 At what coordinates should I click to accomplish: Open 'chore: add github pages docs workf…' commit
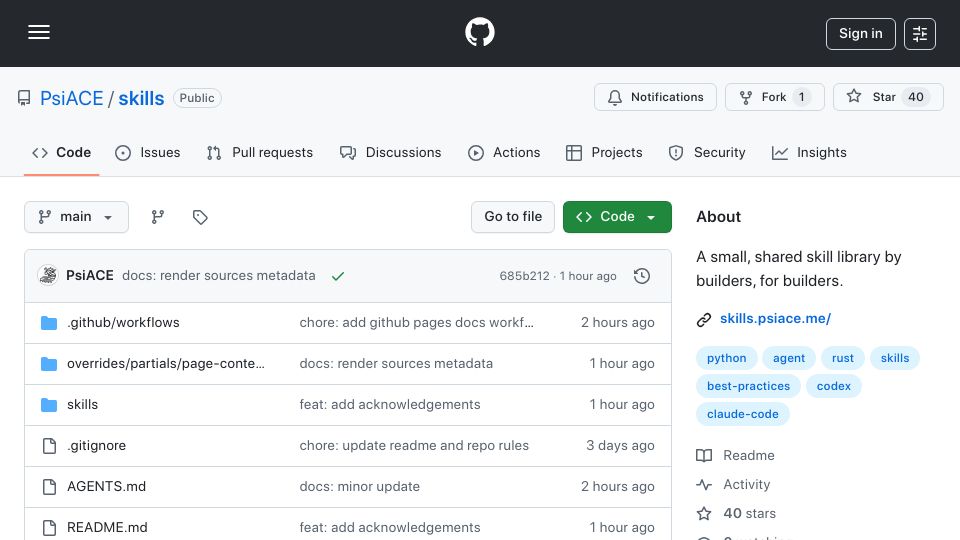[x=416, y=323]
